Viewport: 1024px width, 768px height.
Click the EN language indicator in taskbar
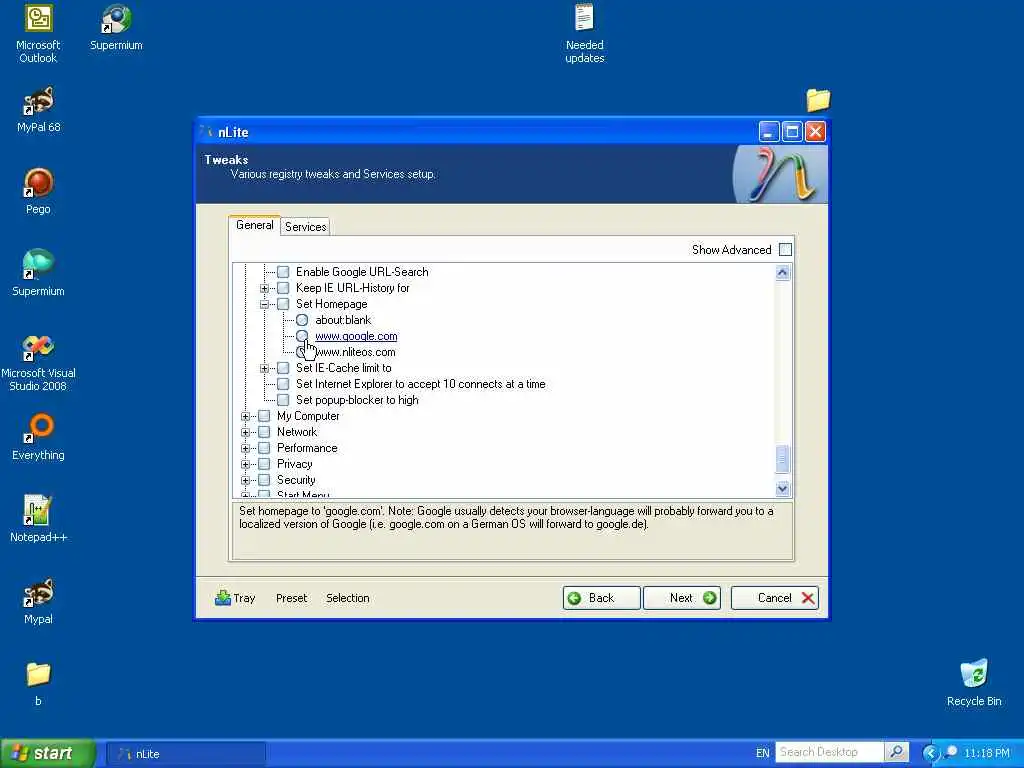[762, 753]
